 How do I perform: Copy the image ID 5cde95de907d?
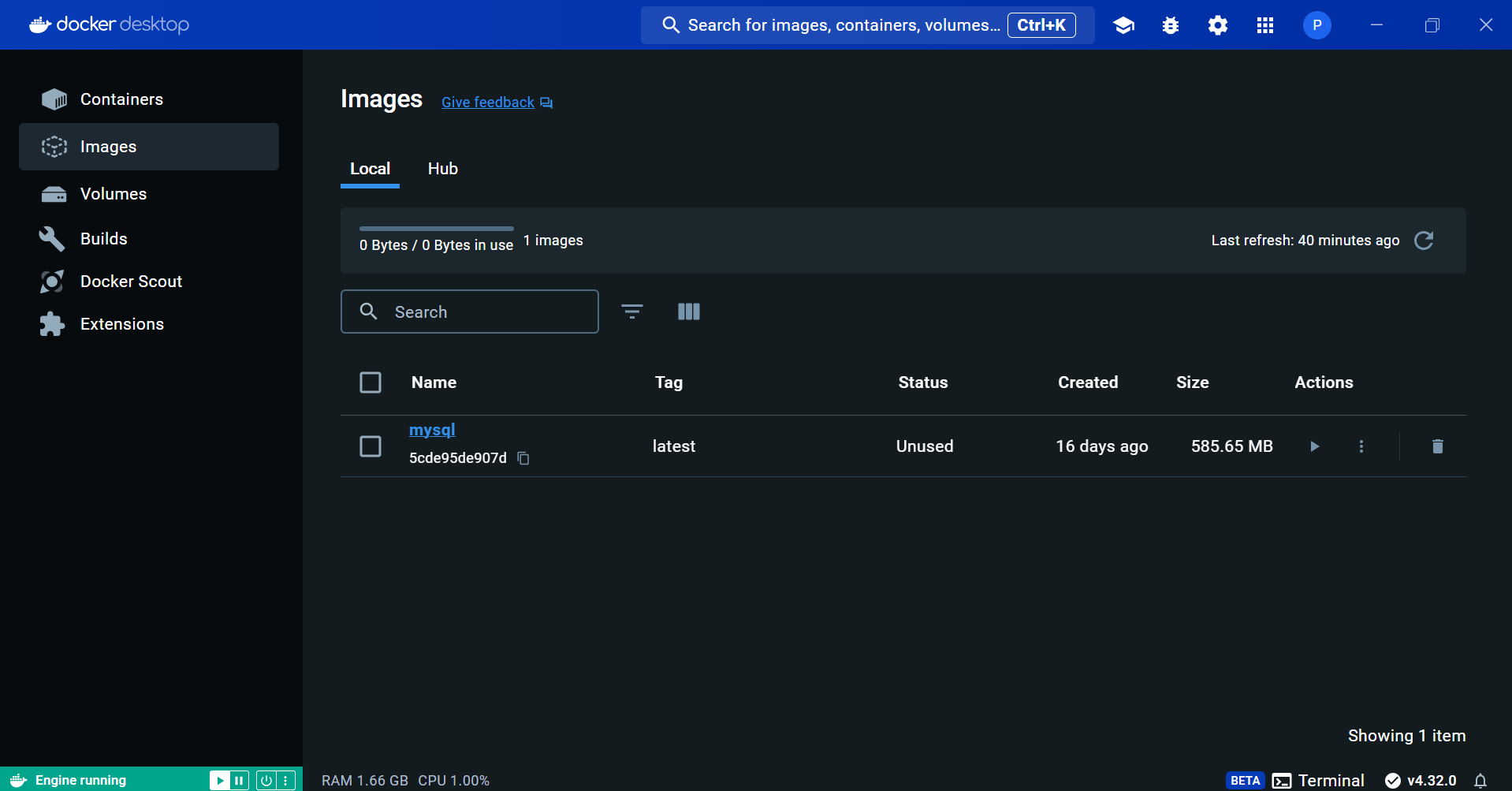pyautogui.click(x=523, y=458)
